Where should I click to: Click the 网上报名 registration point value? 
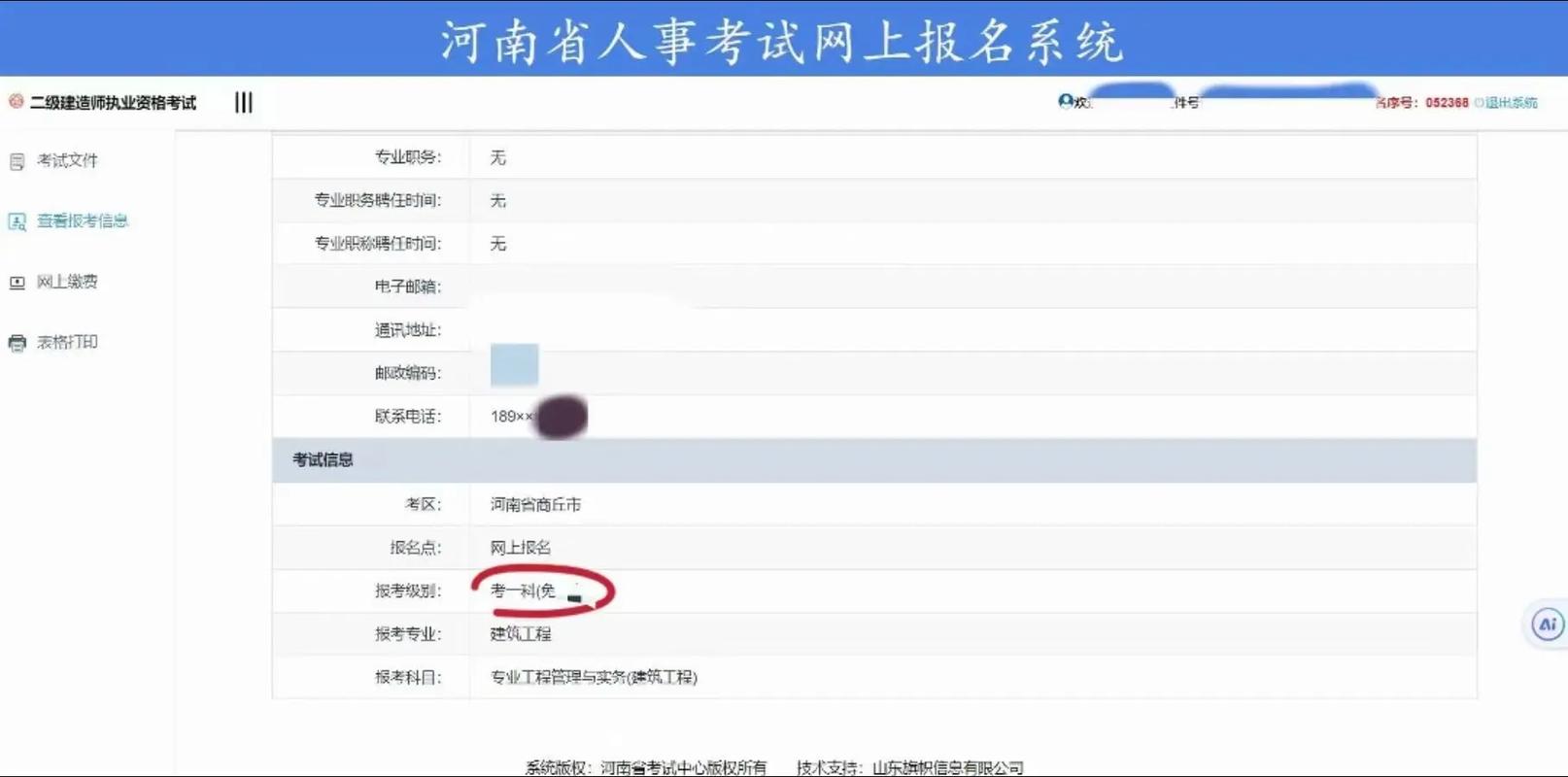click(x=520, y=547)
